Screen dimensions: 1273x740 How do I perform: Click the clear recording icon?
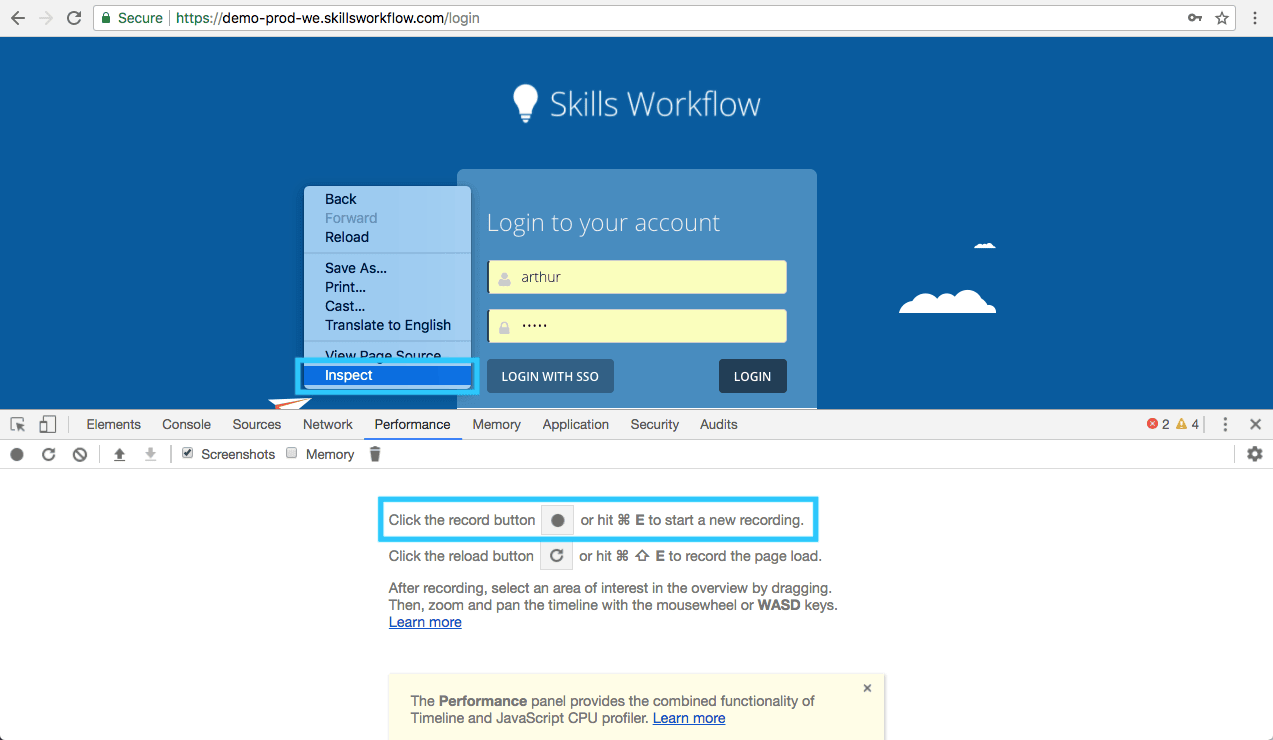[80, 454]
